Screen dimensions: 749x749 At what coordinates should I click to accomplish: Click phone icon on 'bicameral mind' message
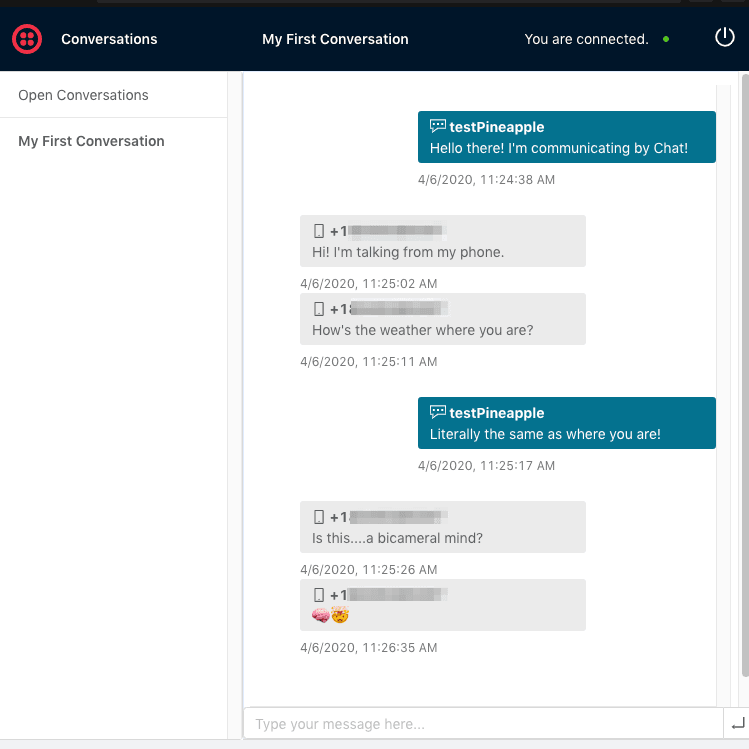(x=319, y=517)
